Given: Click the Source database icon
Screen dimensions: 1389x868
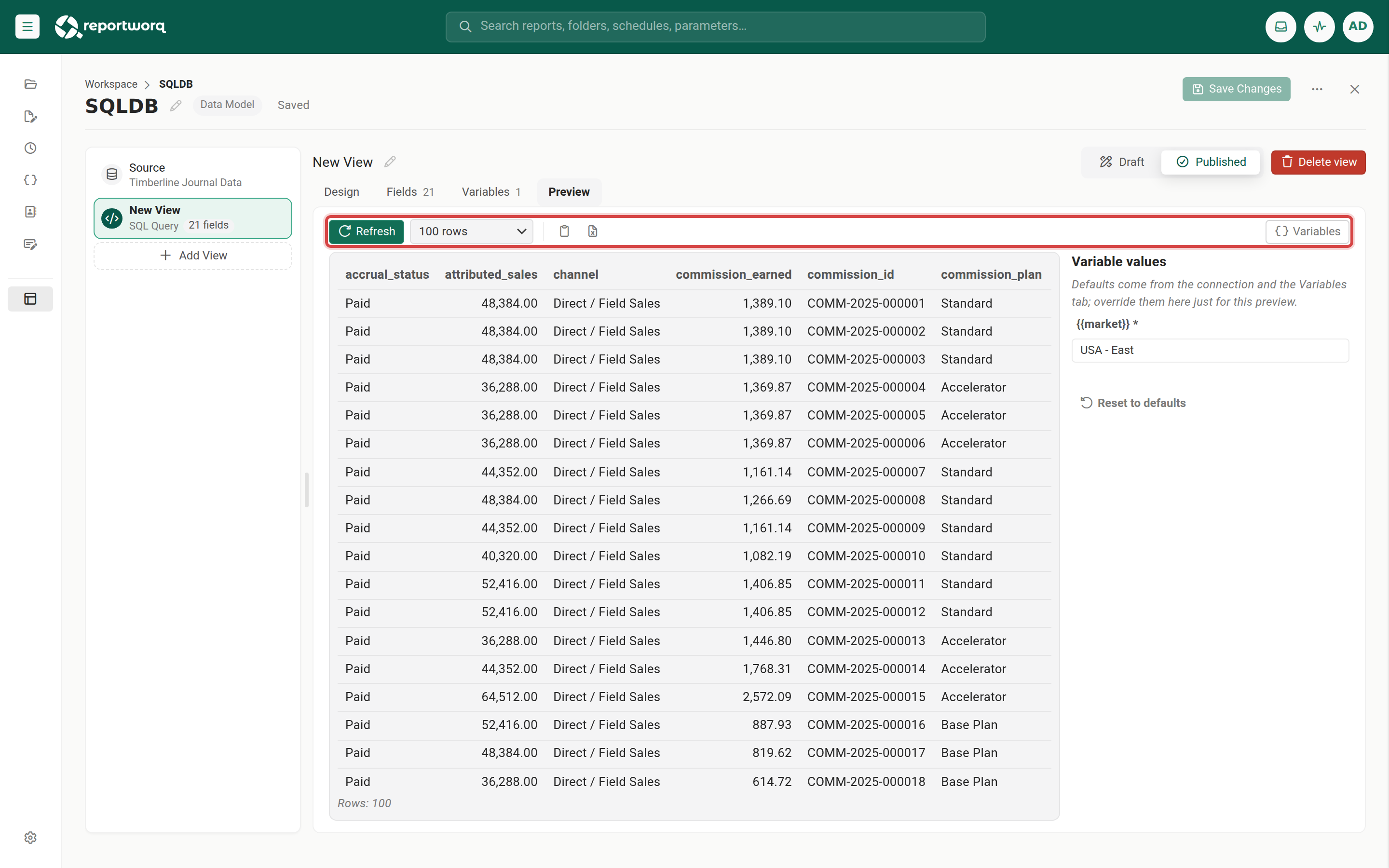Looking at the screenshot, I should coord(112,174).
